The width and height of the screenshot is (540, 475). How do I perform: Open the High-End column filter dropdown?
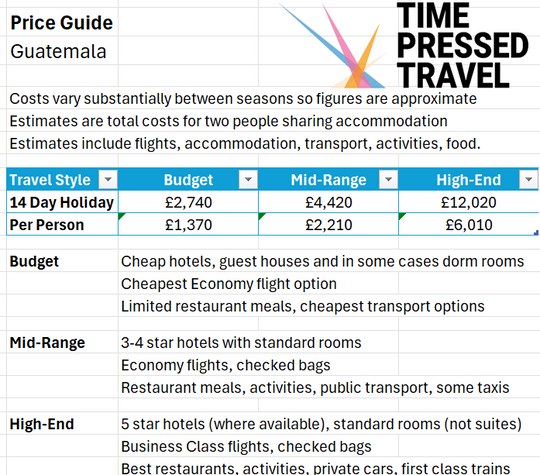coord(528,179)
